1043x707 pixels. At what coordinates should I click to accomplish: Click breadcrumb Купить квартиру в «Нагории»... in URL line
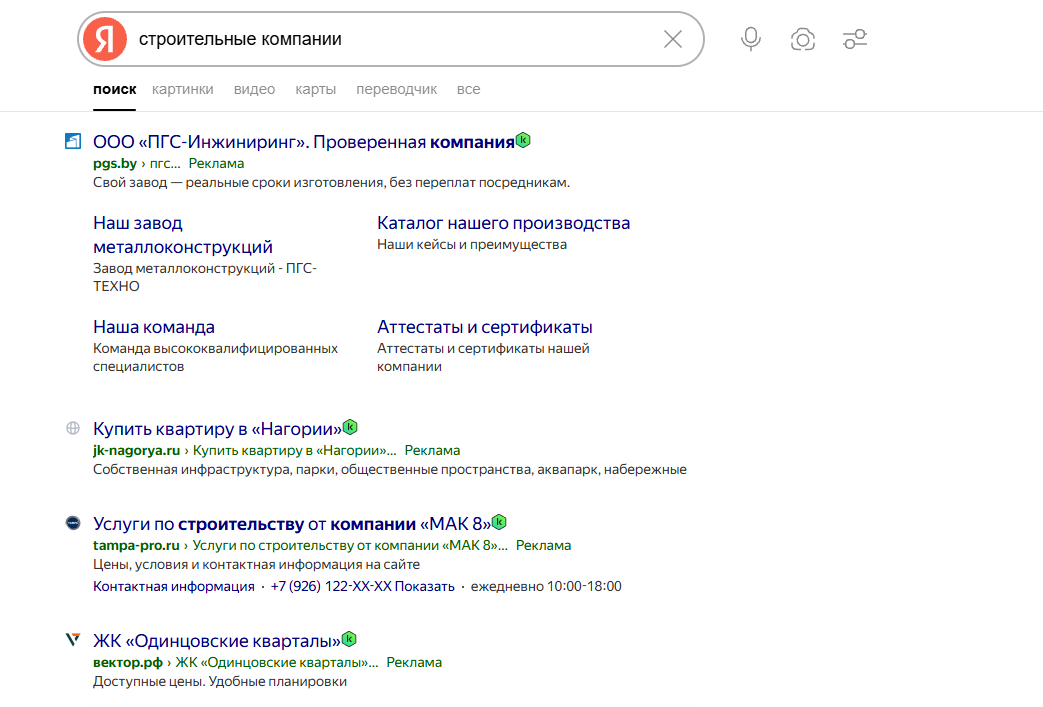tap(295, 451)
